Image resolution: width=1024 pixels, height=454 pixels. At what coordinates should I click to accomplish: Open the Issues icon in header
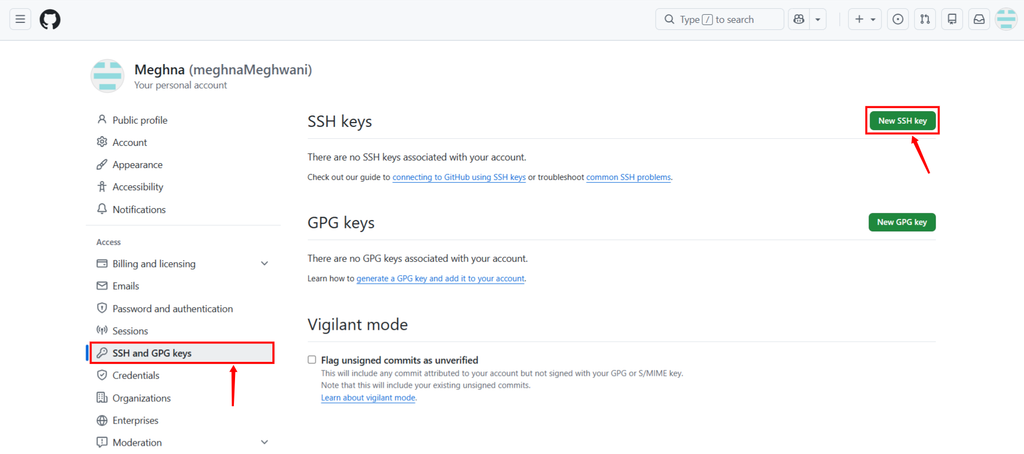click(898, 20)
